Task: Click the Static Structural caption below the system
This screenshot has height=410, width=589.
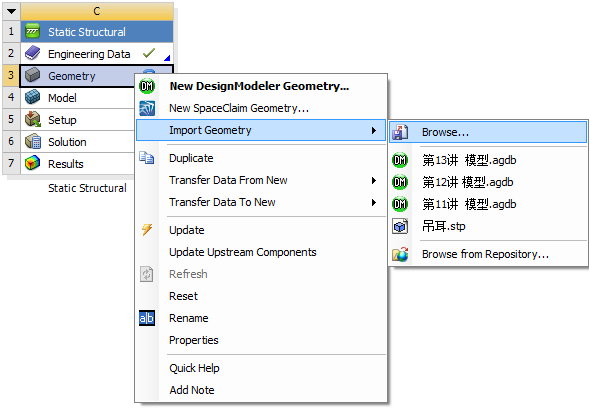Action: (x=87, y=188)
